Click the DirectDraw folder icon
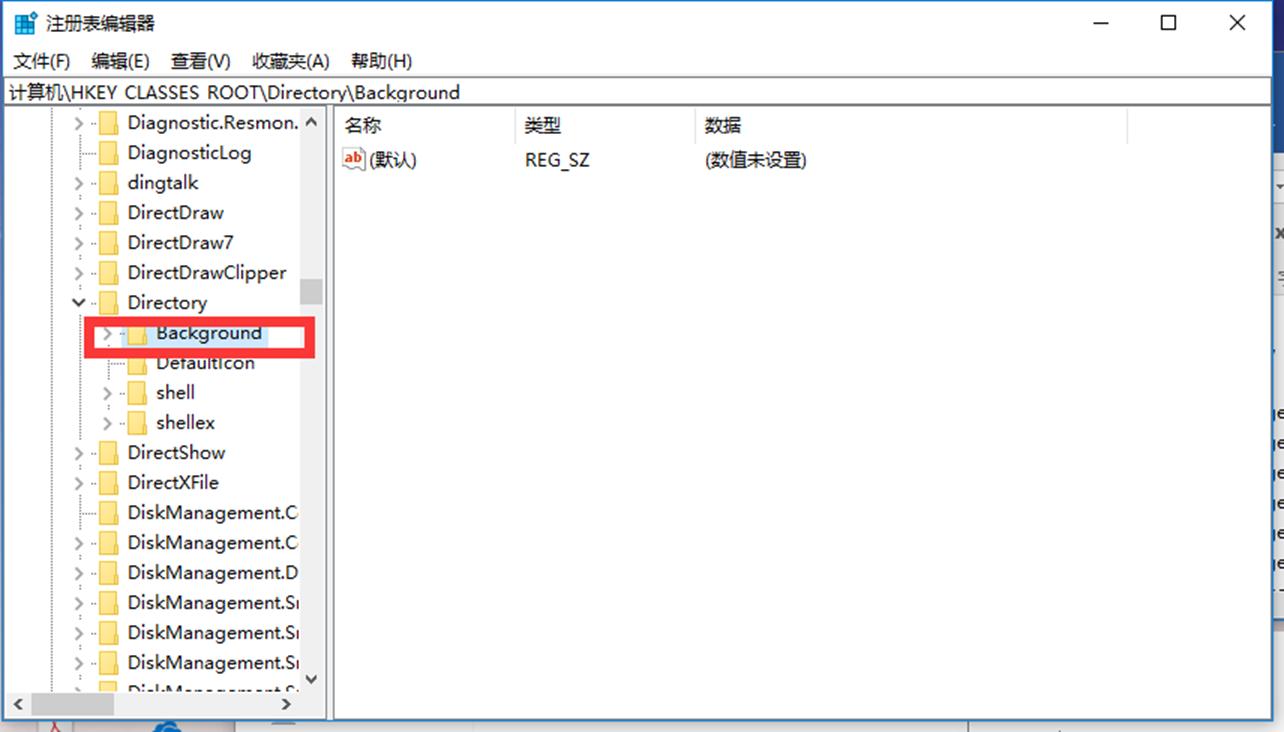The image size is (1284, 732). (110, 212)
